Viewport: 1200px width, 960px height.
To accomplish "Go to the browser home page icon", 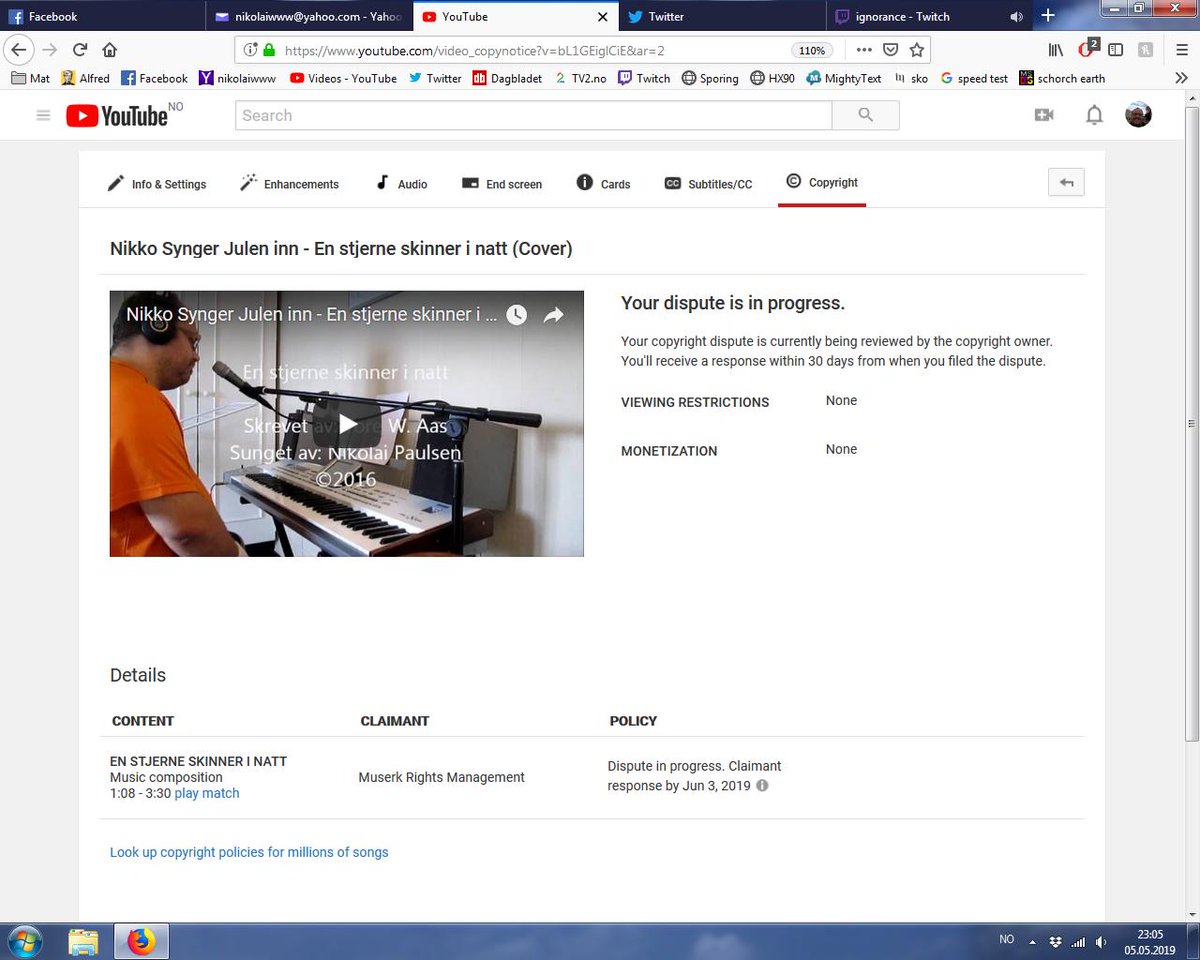I will (110, 50).
